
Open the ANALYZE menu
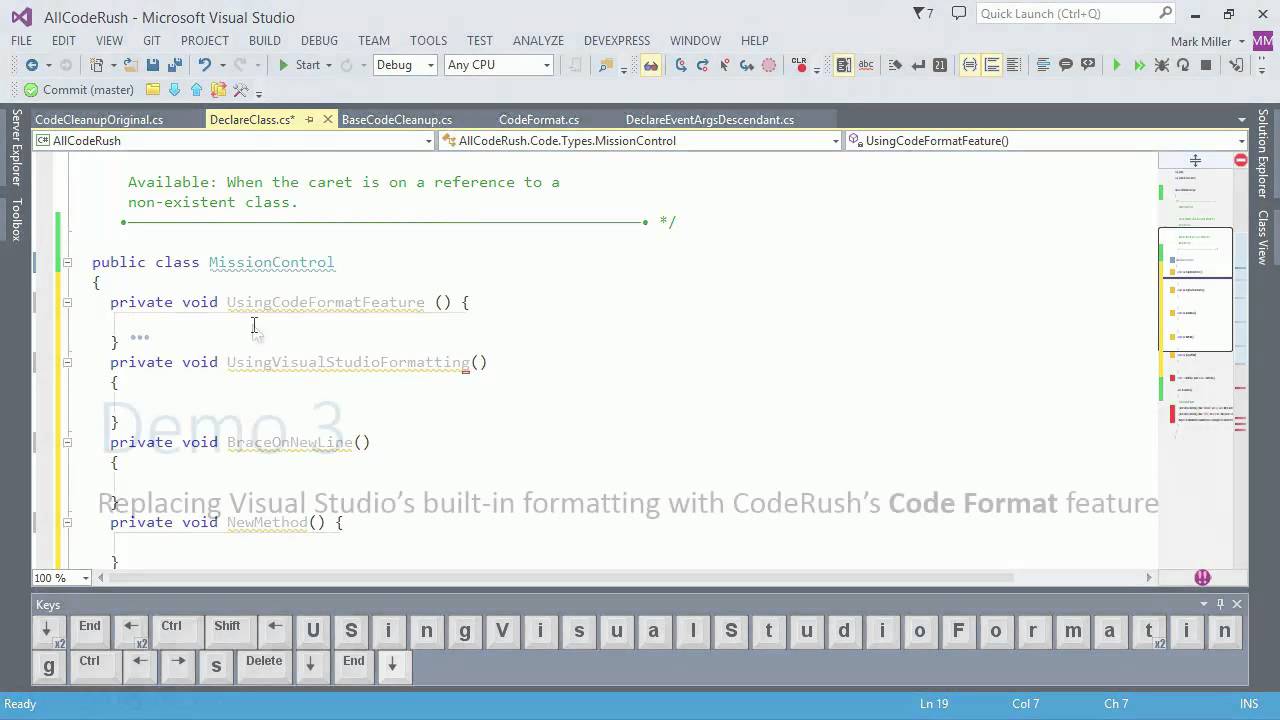(x=538, y=41)
